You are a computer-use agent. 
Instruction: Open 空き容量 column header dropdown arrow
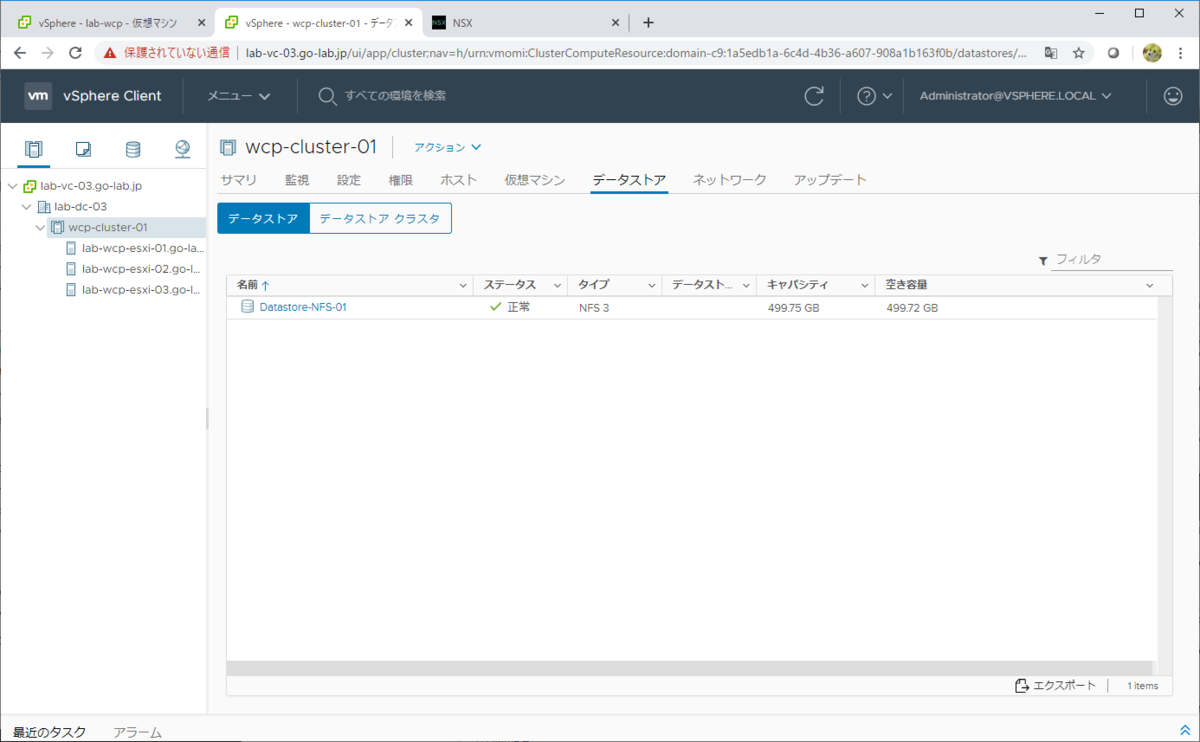click(1149, 286)
